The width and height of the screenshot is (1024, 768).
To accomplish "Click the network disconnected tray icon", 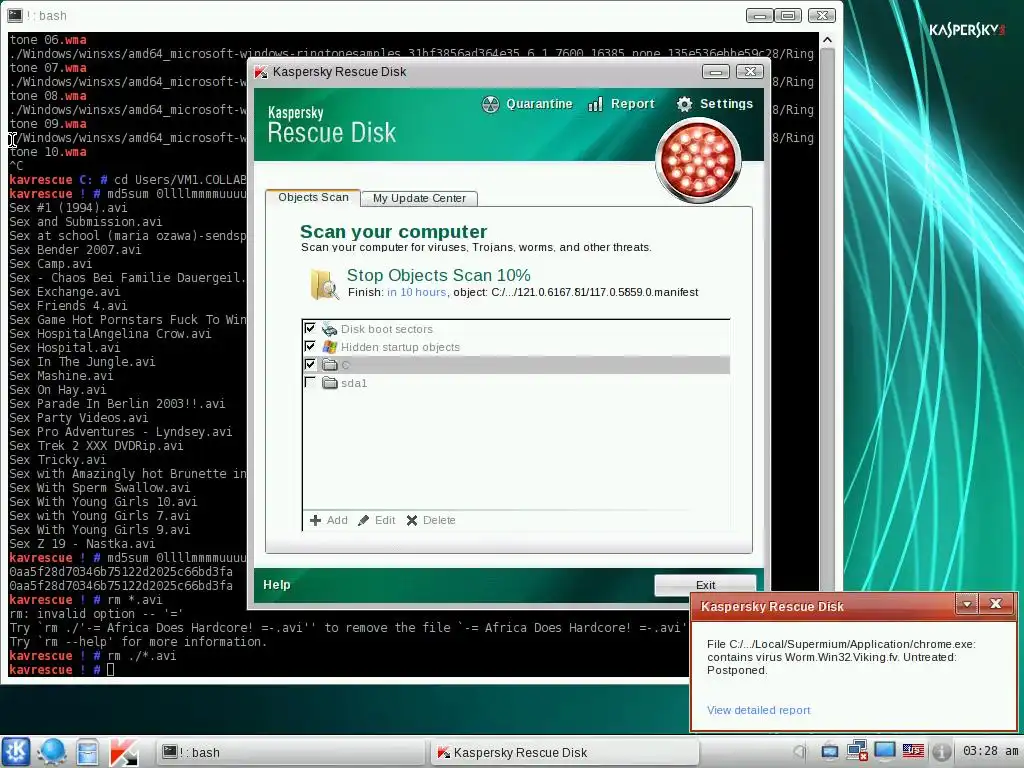I will (x=856, y=751).
